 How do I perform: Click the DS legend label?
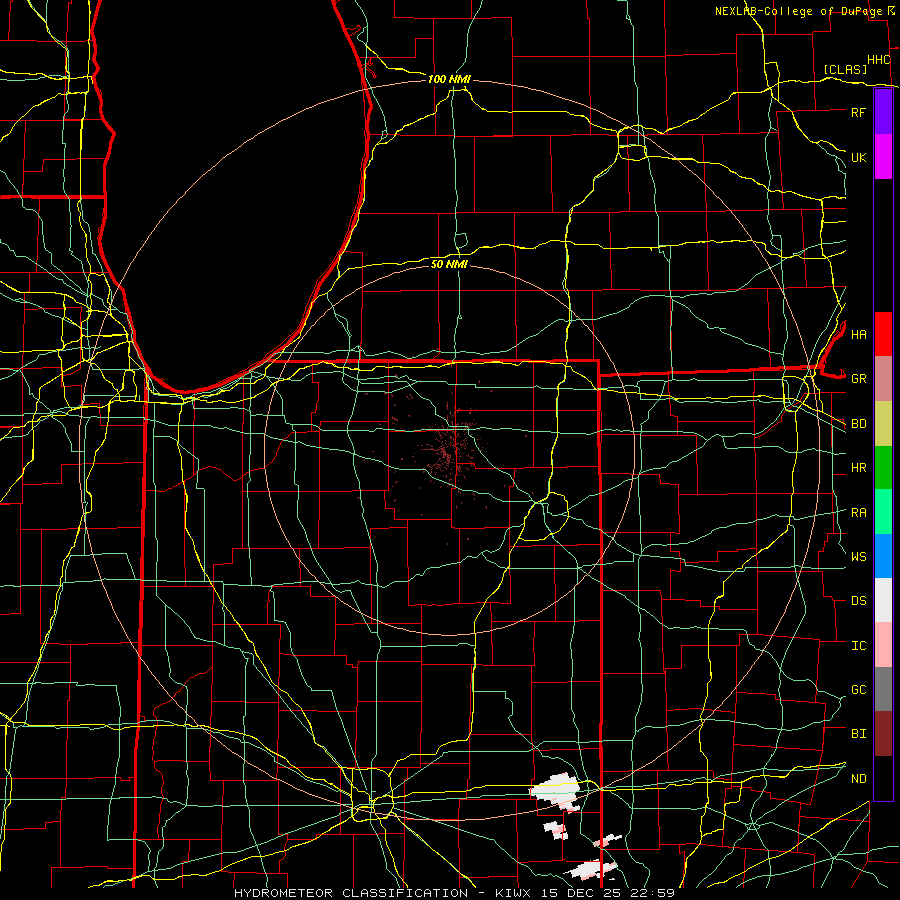pos(858,601)
